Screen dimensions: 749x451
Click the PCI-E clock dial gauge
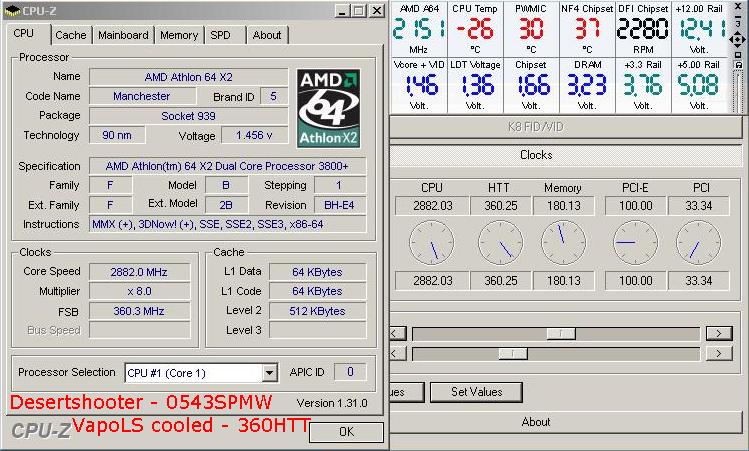tap(635, 243)
